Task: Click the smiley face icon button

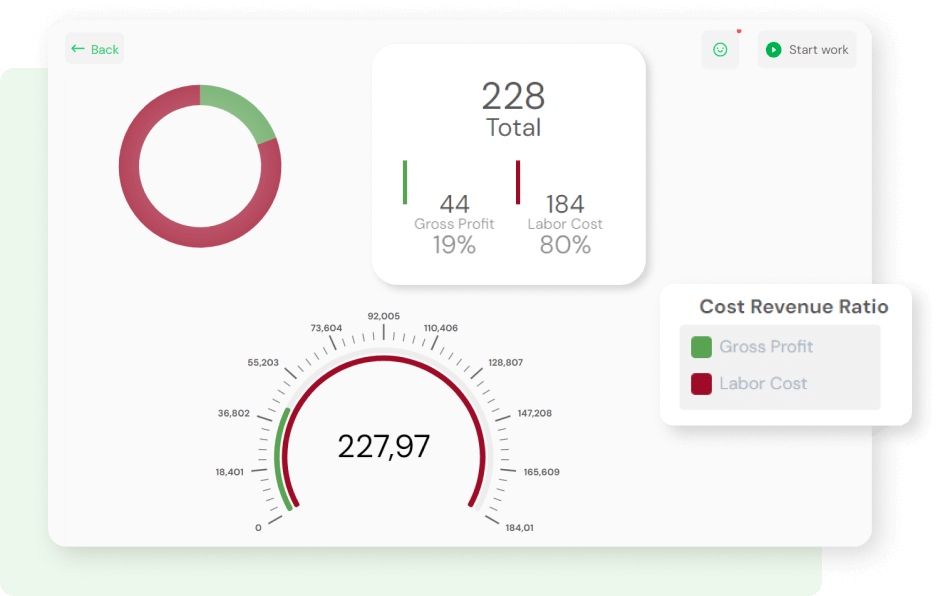Action: (x=720, y=50)
